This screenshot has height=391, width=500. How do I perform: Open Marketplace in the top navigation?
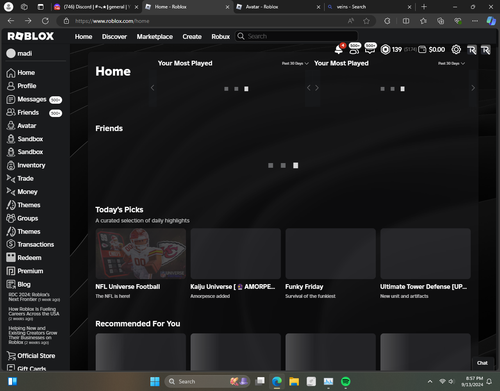tap(155, 36)
